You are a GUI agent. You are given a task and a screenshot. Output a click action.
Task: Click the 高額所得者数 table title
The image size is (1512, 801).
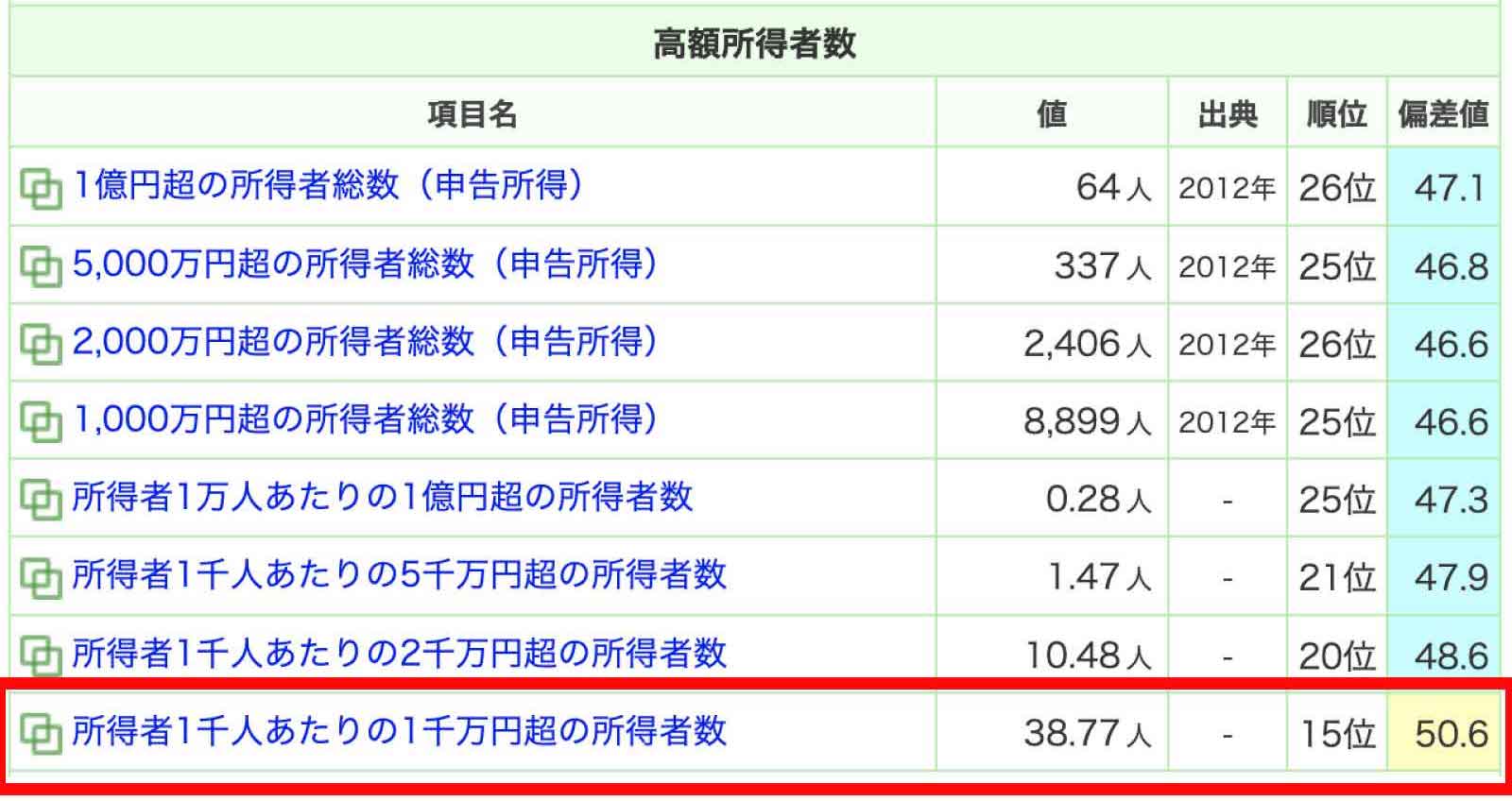755,43
